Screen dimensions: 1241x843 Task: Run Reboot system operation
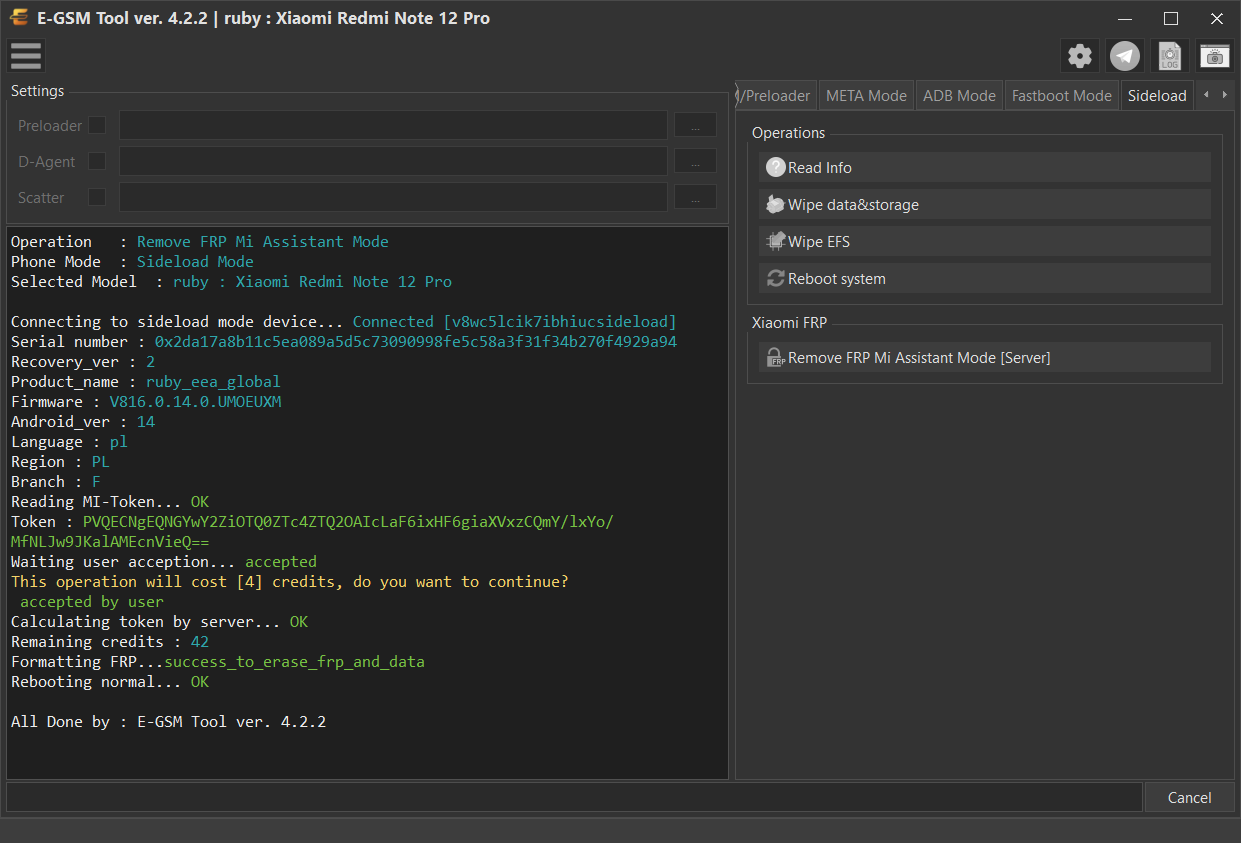pyautogui.click(x=984, y=279)
